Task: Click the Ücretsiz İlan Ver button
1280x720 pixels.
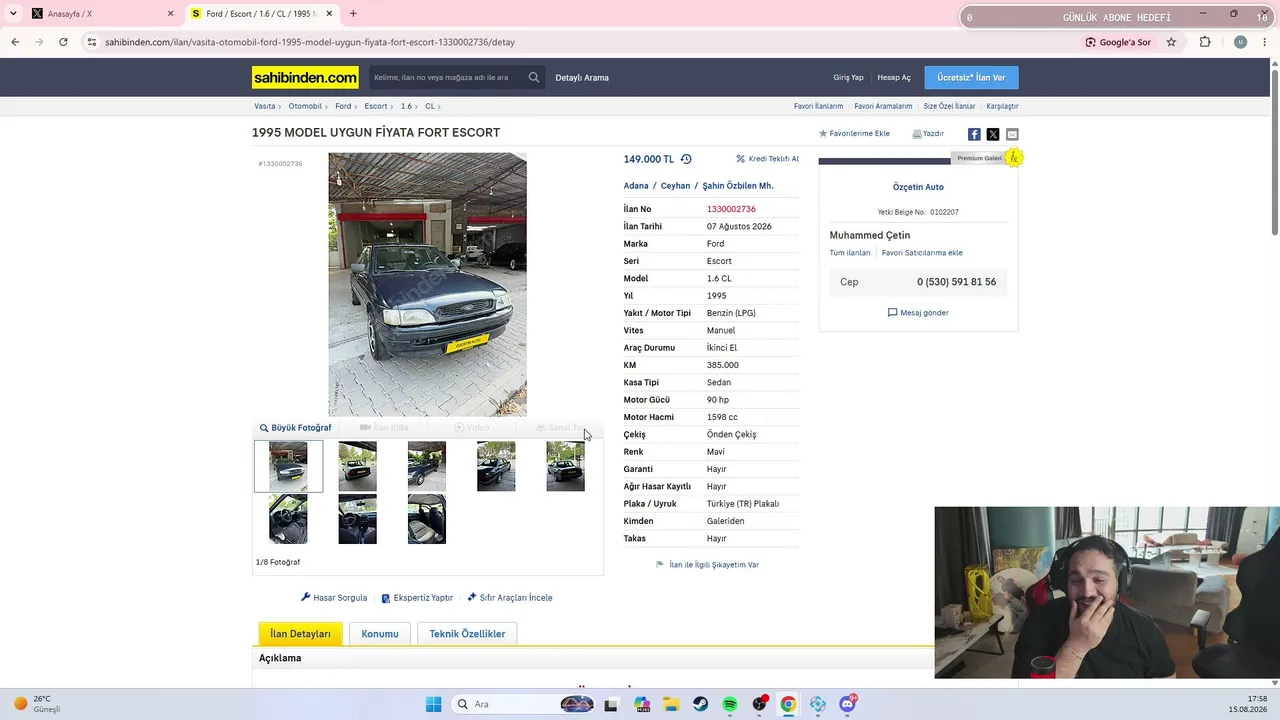Action: [971, 77]
